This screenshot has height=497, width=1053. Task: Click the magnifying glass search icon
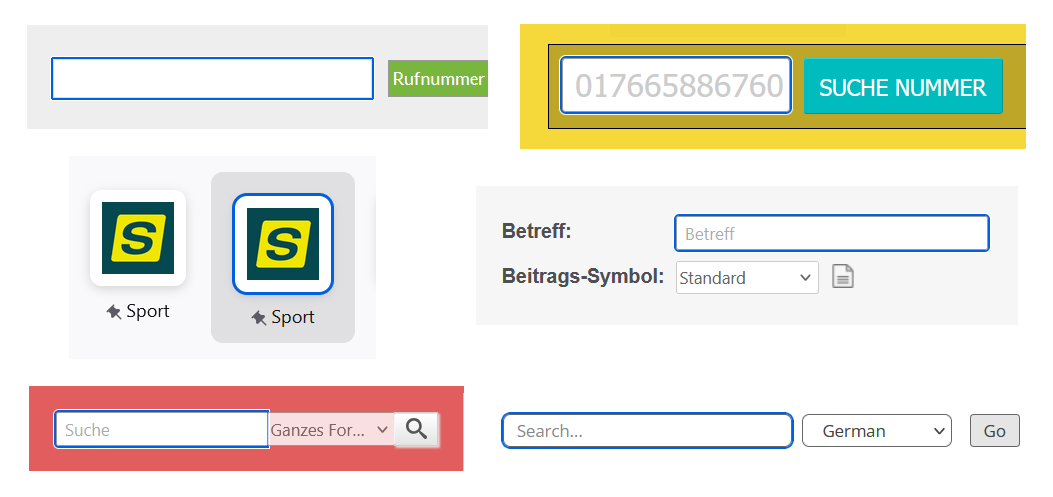point(417,430)
